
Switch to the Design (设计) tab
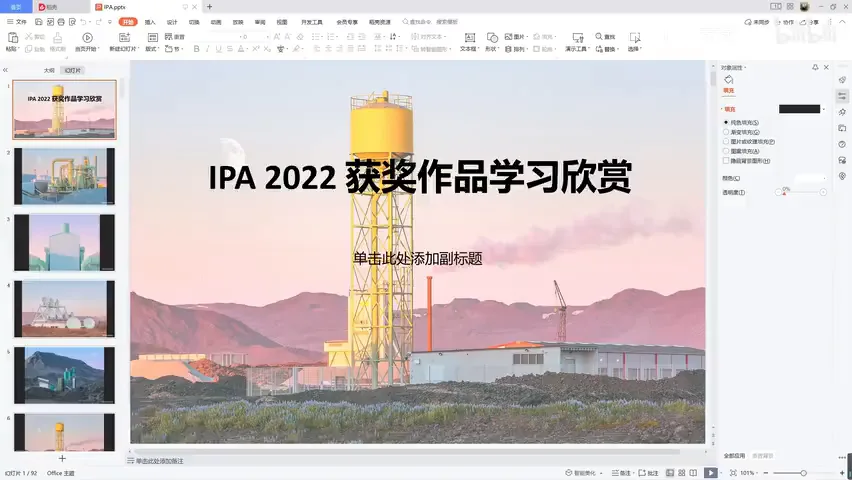pyautogui.click(x=172, y=22)
